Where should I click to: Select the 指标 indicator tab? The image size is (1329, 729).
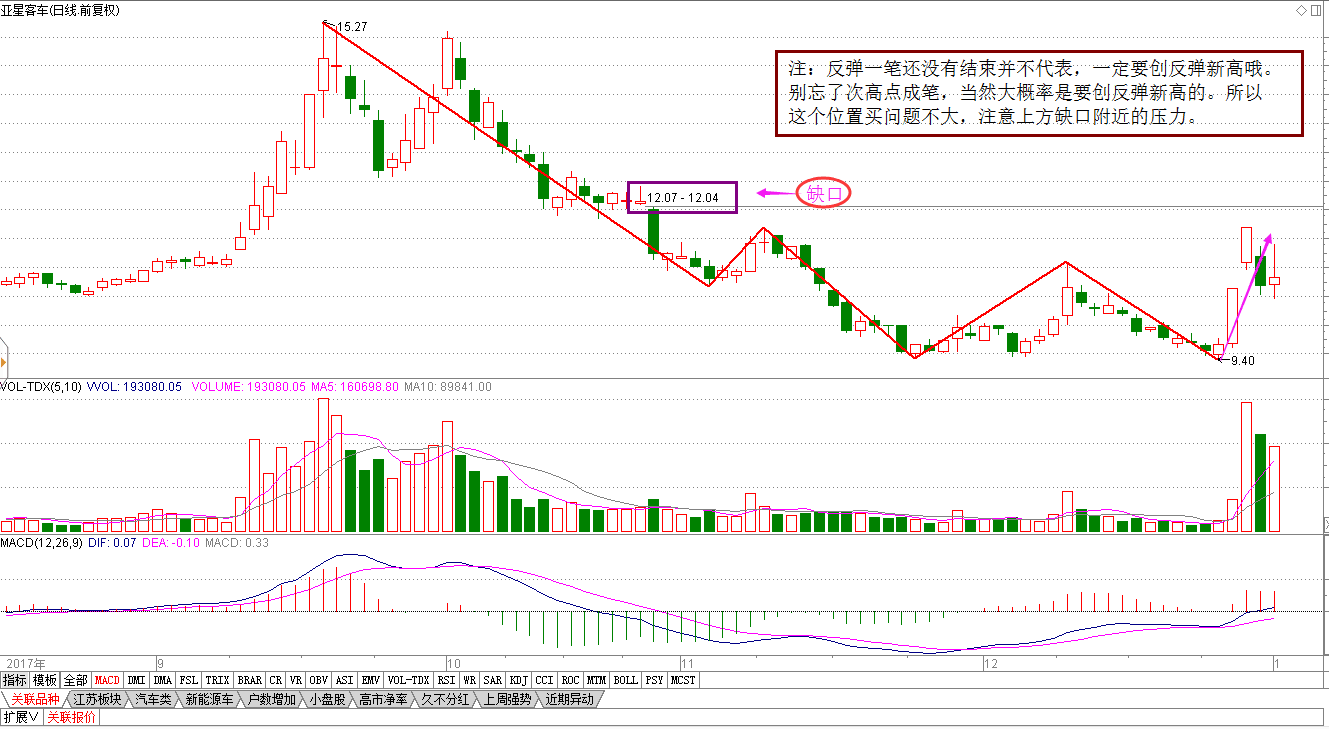[x=15, y=680]
